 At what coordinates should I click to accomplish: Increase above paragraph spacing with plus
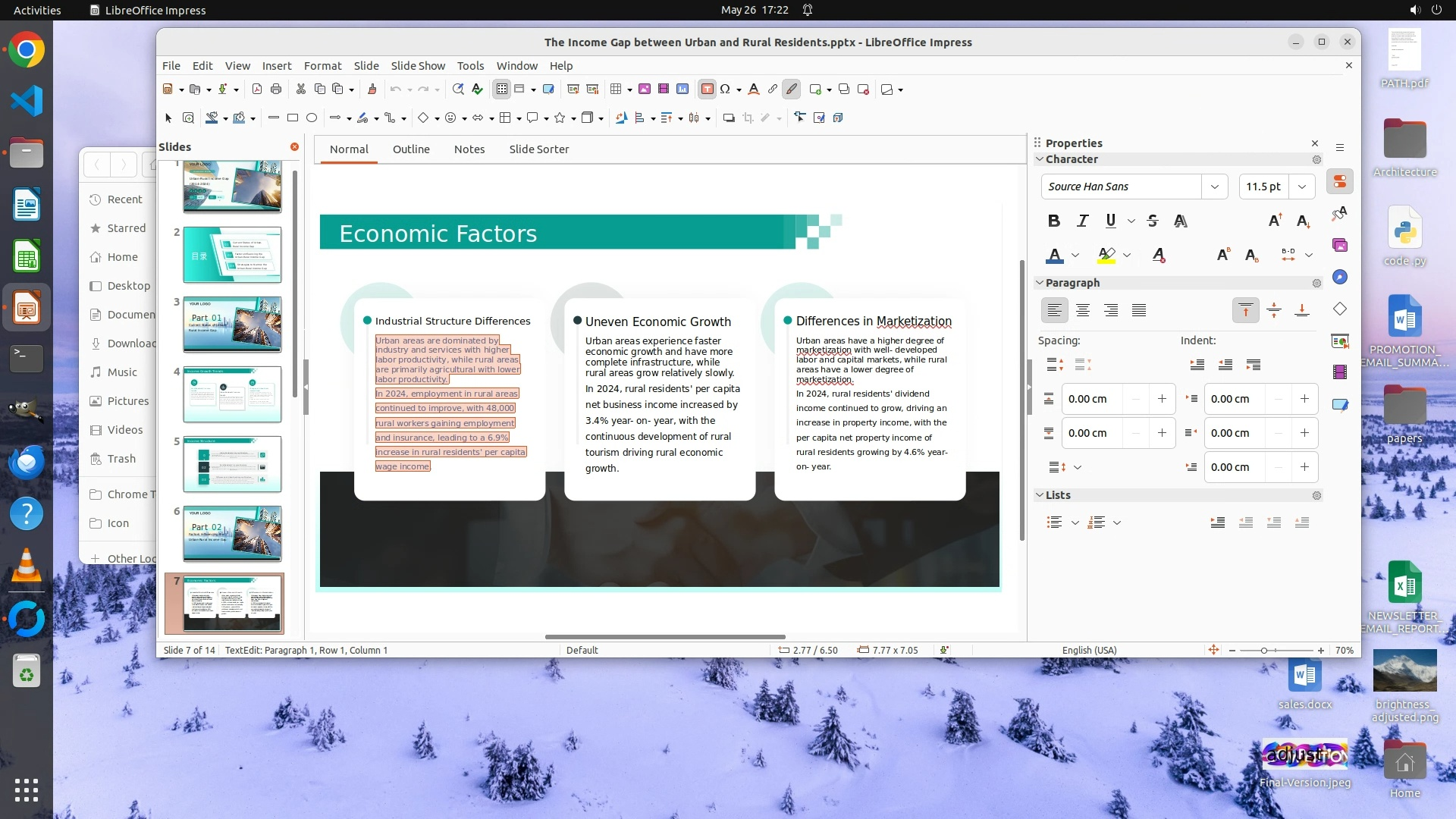[1161, 399]
